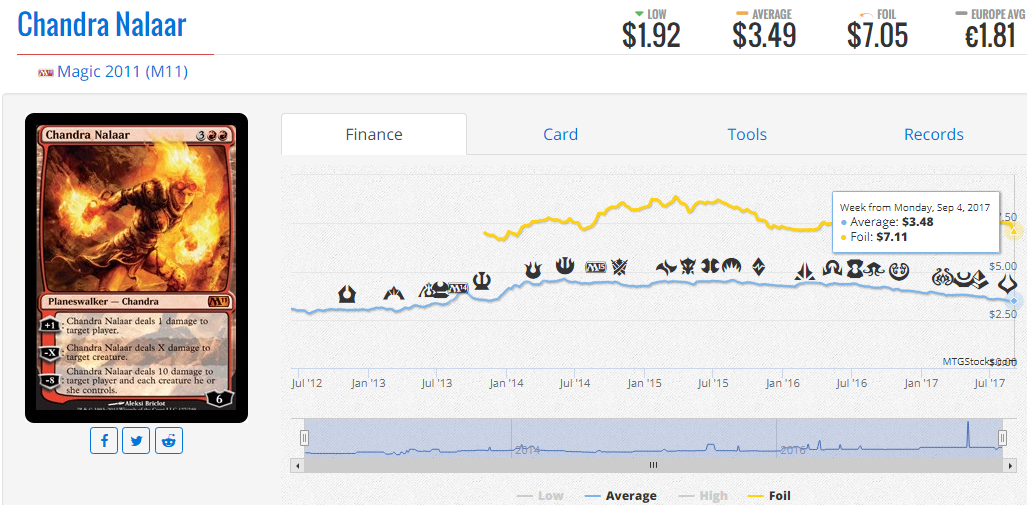This screenshot has width=1027, height=505.
Task: Click the Gatecrash set marker near Jan '13
Action: [x=394, y=293]
